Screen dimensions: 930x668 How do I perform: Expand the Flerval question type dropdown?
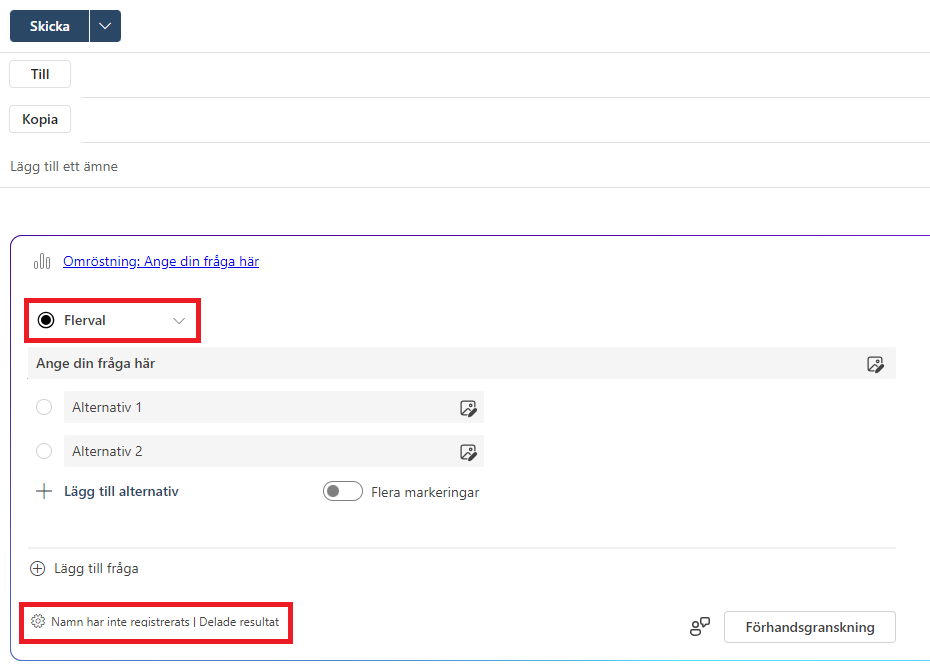tap(112, 320)
